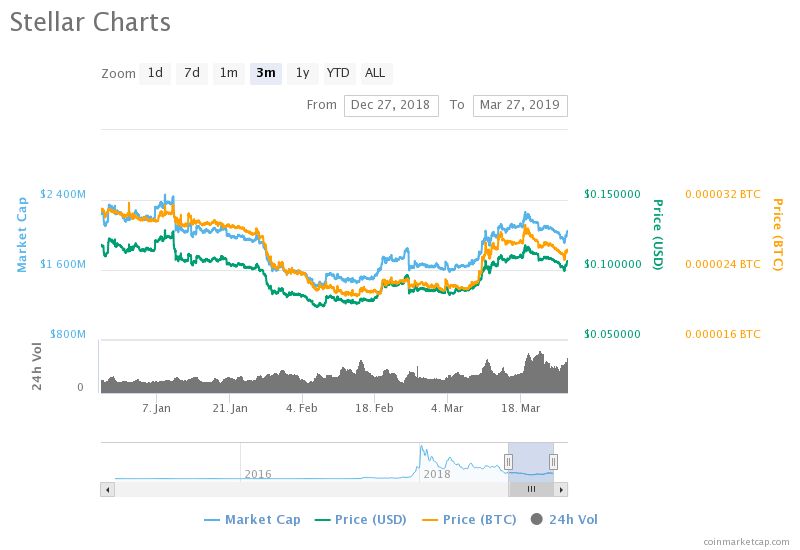Click the navigator right range handle
800x550 pixels.
point(553,462)
